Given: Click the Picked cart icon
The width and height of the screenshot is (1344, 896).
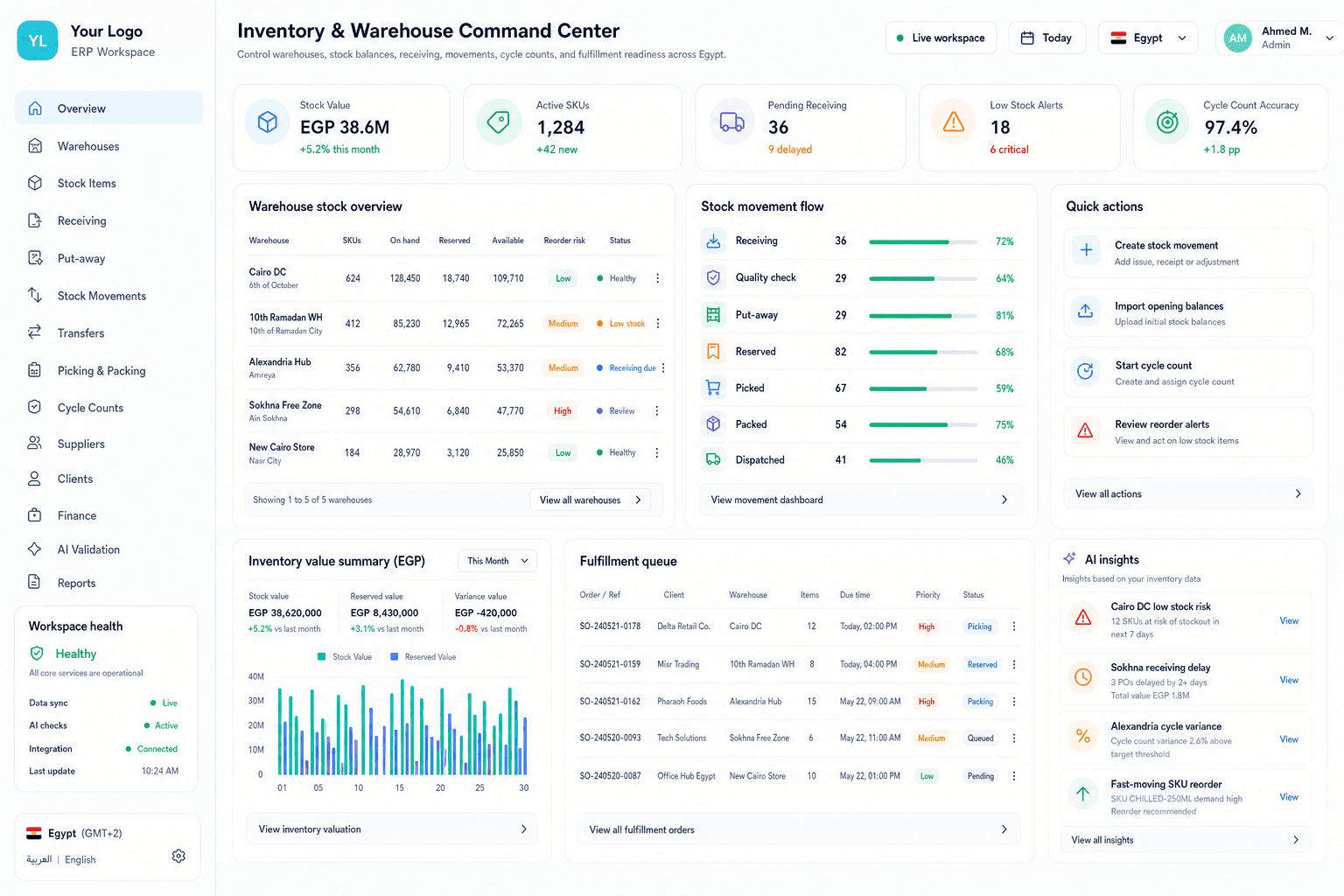Looking at the screenshot, I should (713, 388).
